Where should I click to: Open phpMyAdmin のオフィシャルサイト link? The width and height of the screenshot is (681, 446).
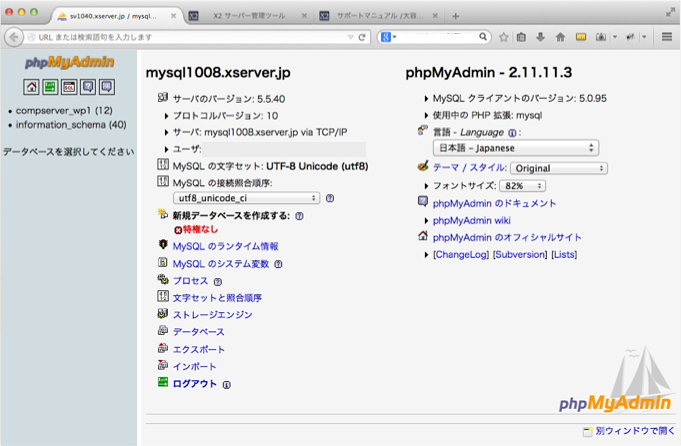coord(507,238)
